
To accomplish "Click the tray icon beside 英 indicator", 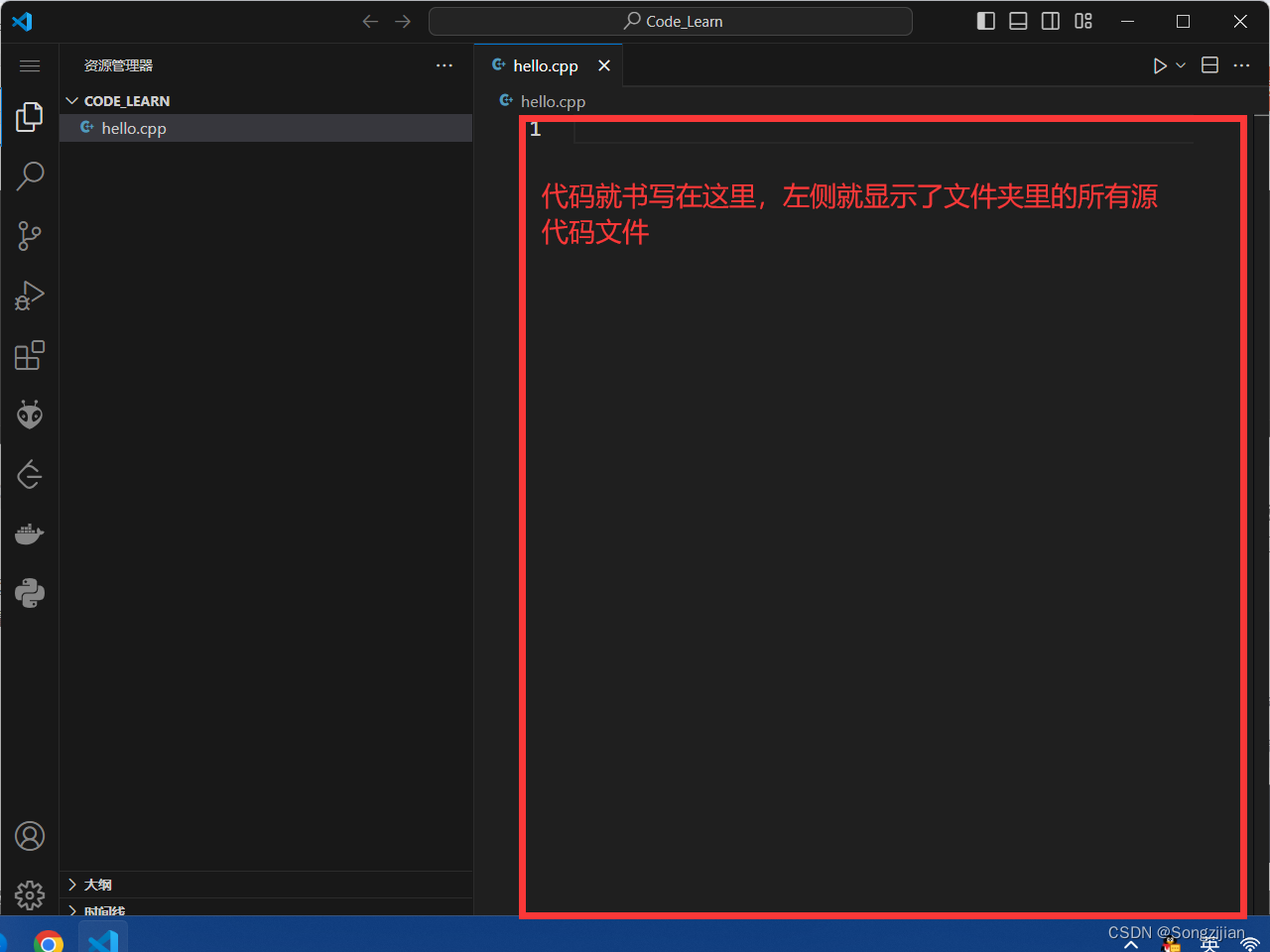I will (1172, 945).
